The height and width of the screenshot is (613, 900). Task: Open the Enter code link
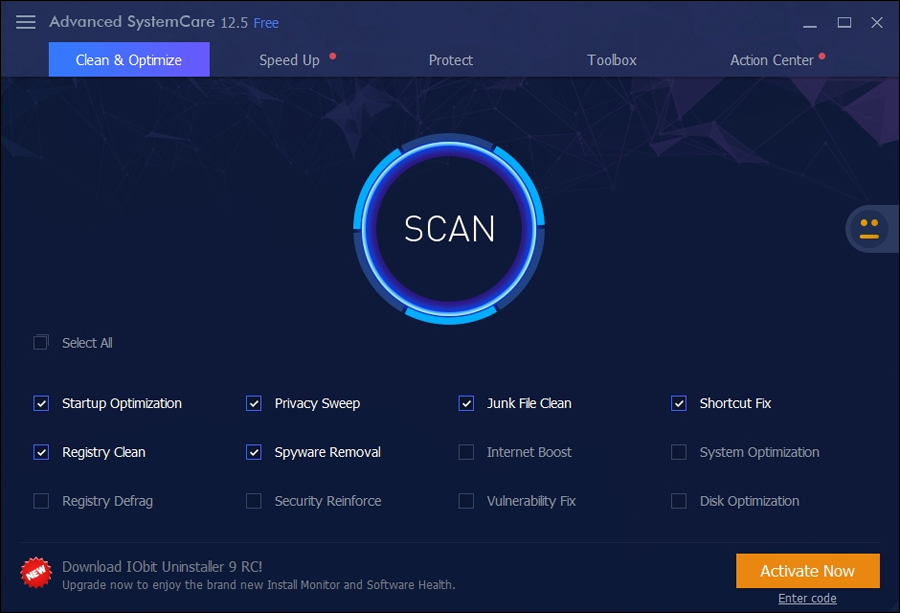tap(807, 598)
